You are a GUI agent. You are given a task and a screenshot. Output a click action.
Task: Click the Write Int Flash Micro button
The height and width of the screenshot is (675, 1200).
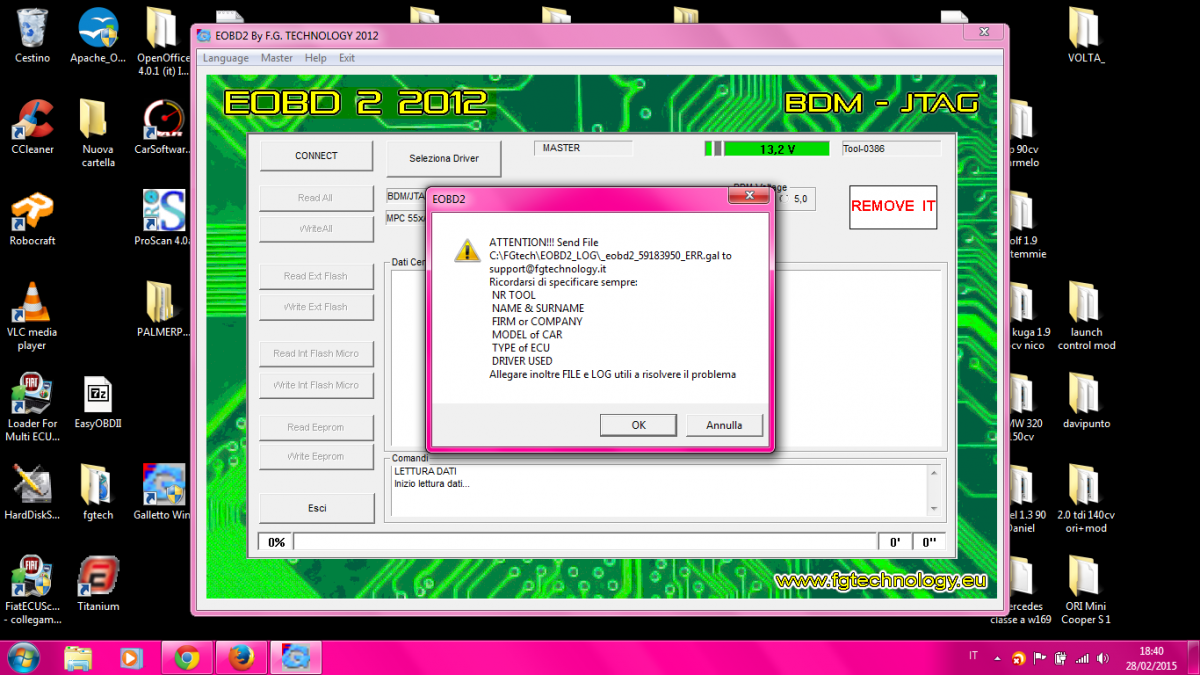point(315,385)
